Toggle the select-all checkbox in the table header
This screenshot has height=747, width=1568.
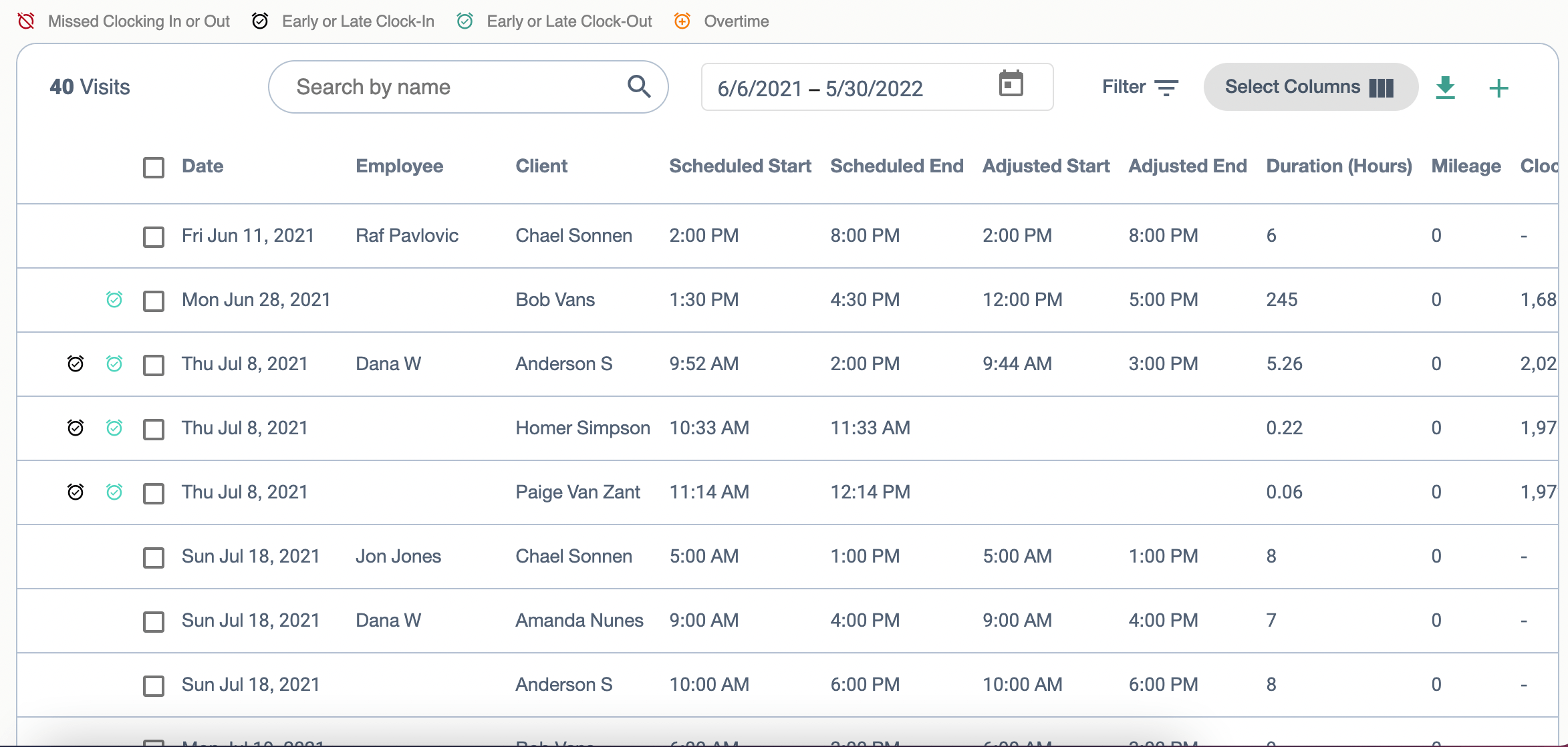coord(153,168)
